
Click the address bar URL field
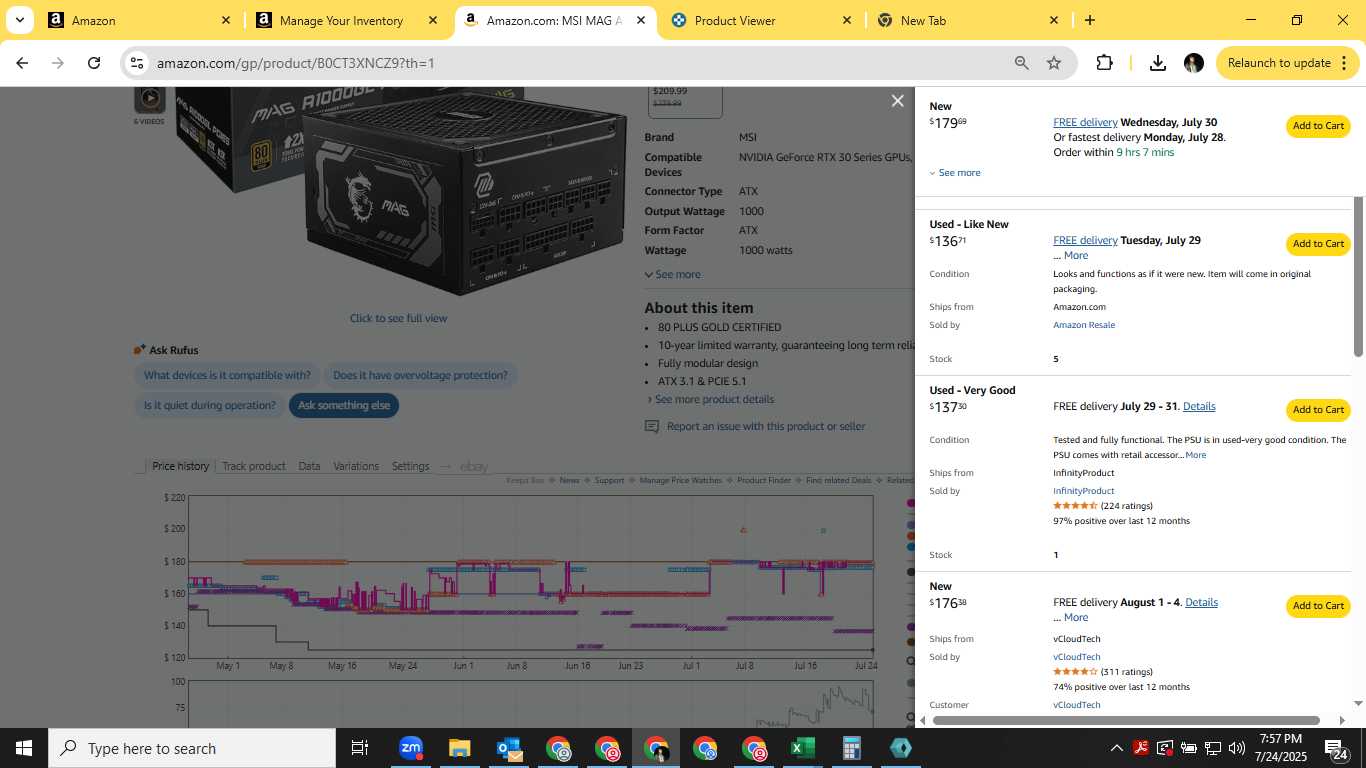point(580,63)
